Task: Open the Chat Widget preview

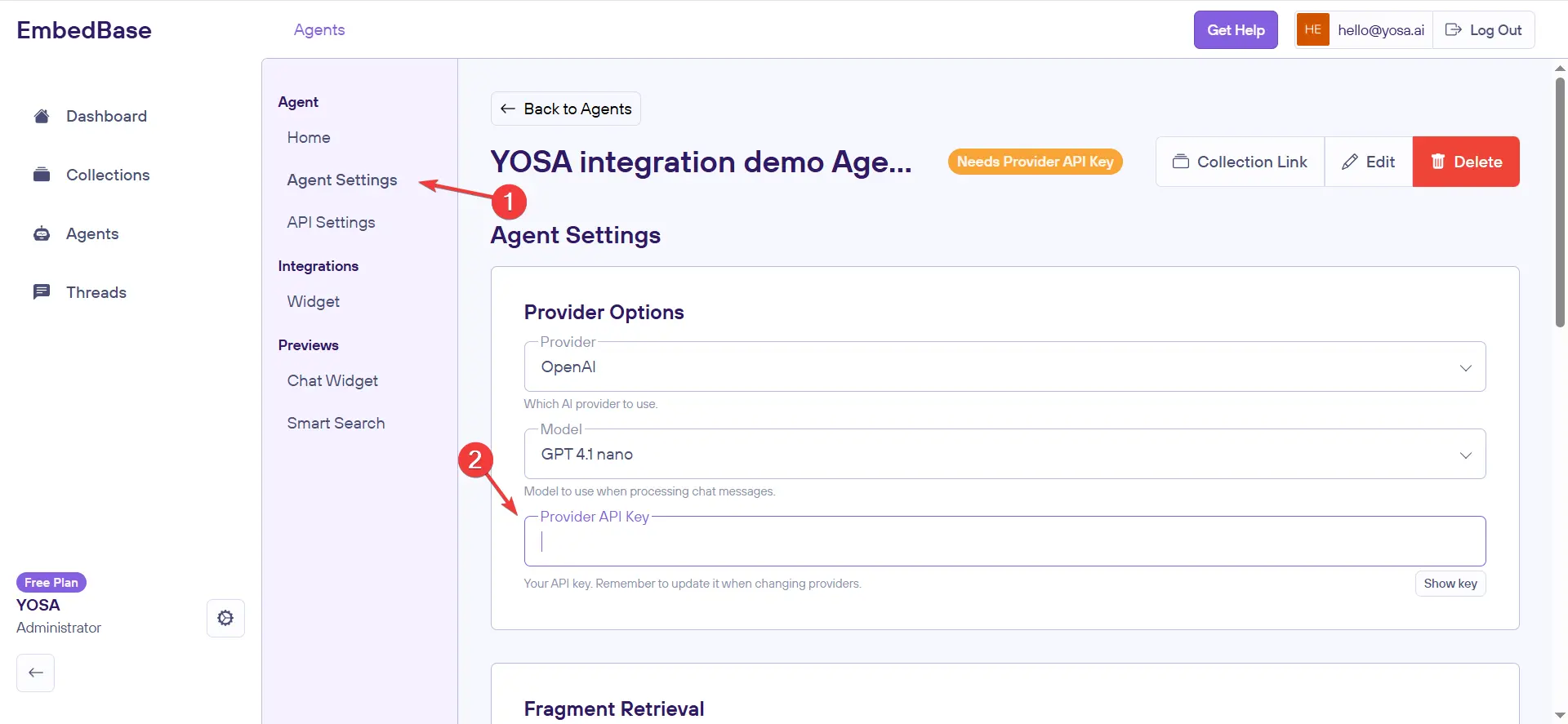Action: click(x=332, y=380)
